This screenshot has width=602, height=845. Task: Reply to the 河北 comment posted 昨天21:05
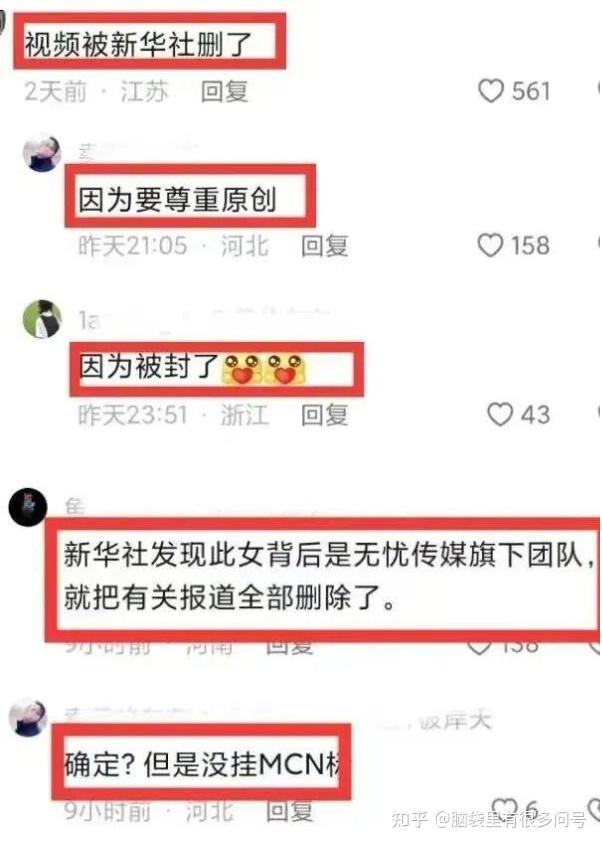(x=324, y=246)
